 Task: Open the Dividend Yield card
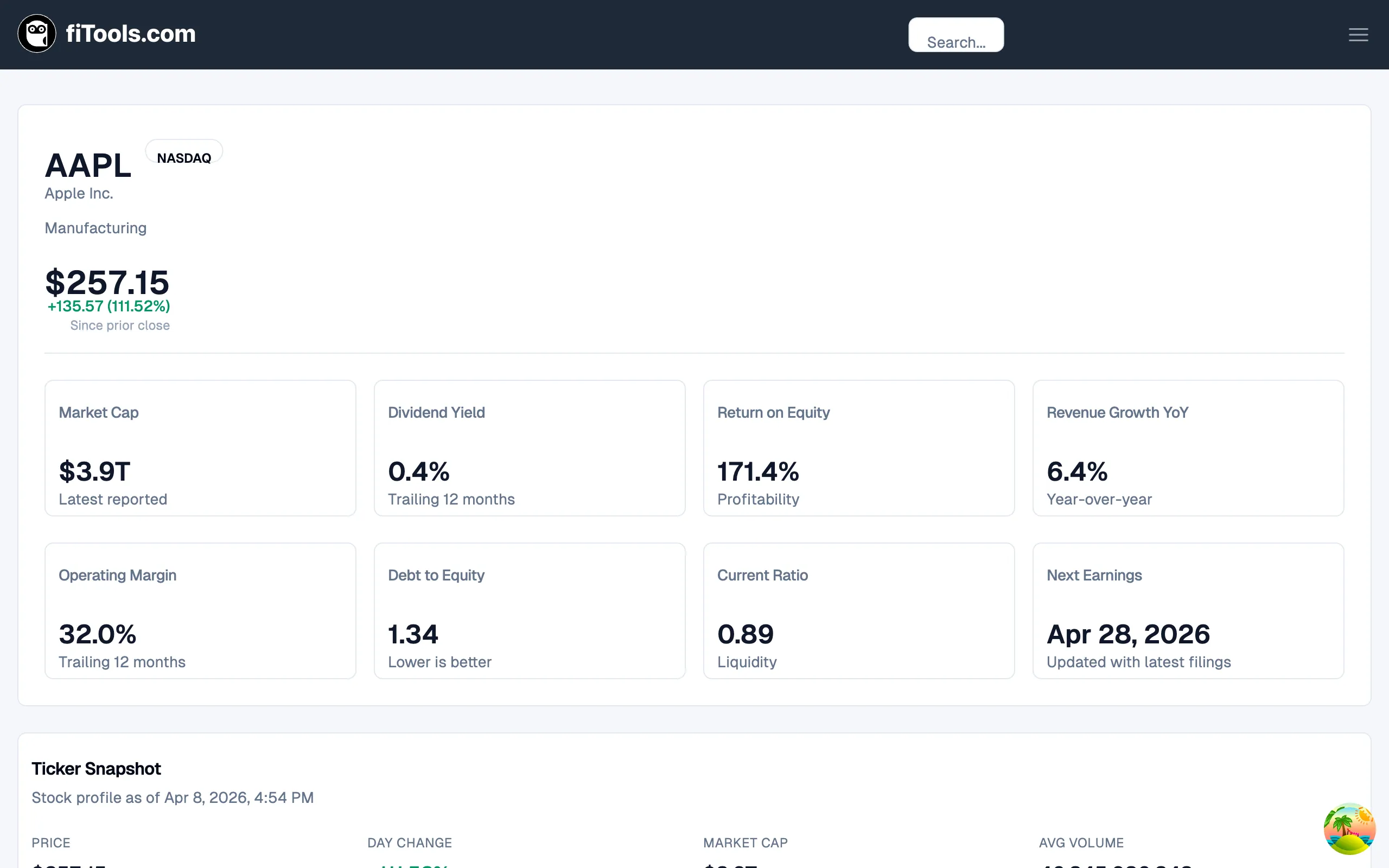click(529, 448)
